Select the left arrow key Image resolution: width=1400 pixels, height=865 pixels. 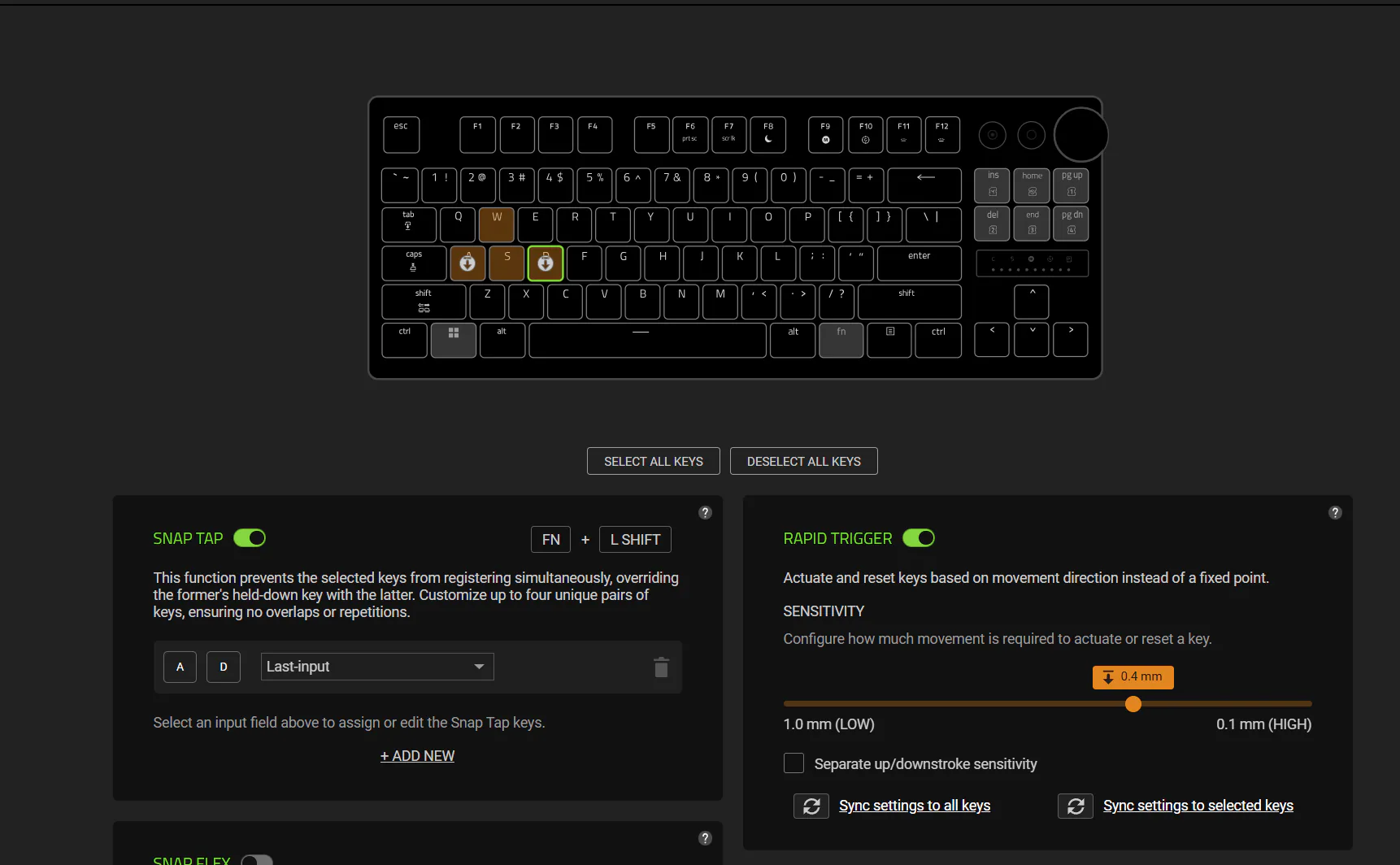click(992, 340)
